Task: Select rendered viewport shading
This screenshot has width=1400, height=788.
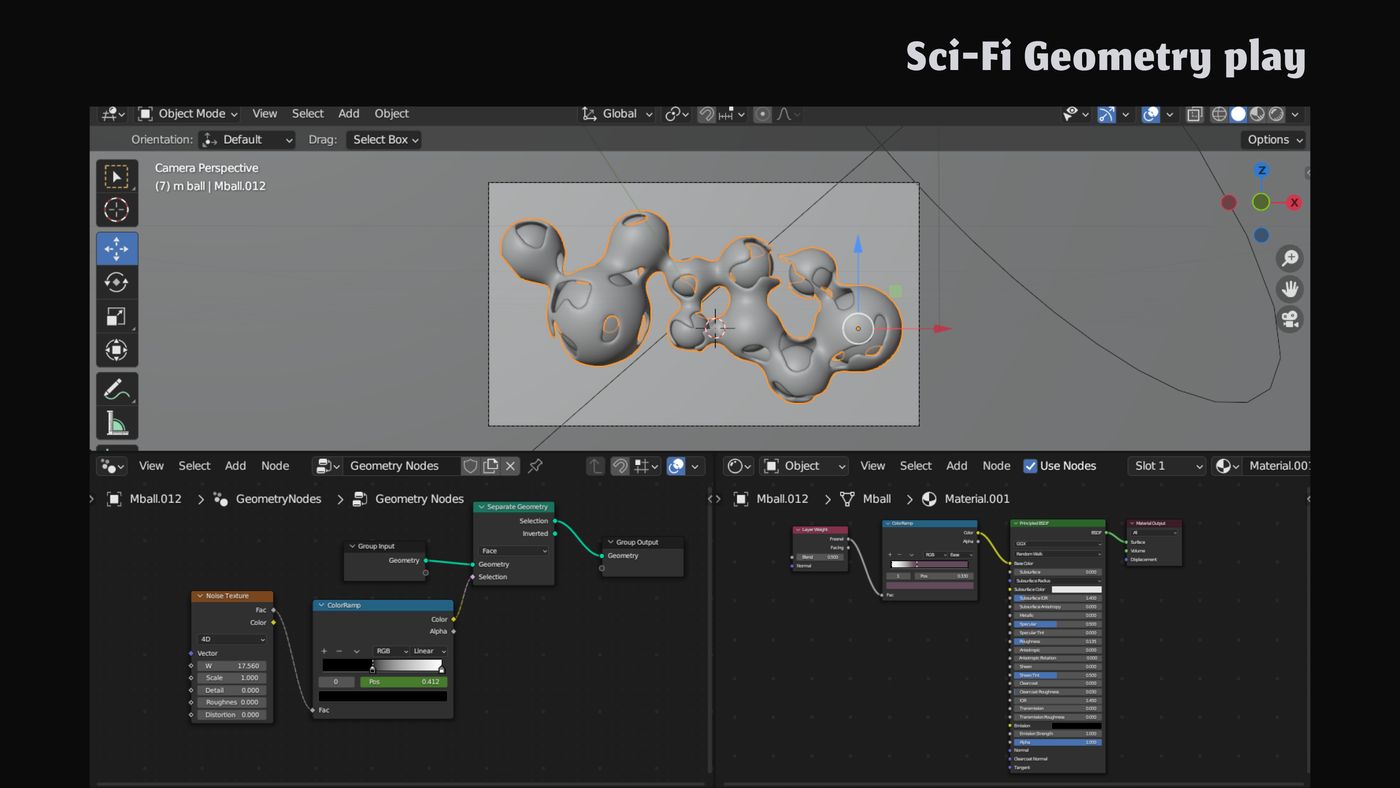Action: click(1276, 114)
